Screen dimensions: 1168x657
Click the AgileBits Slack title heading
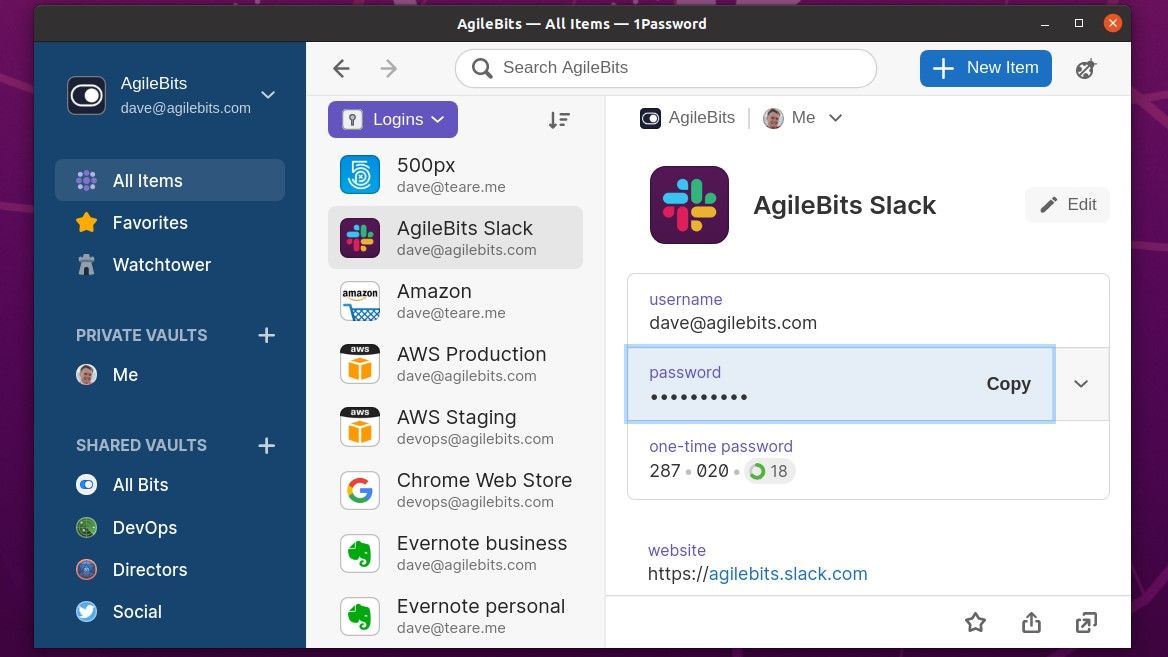[844, 205]
